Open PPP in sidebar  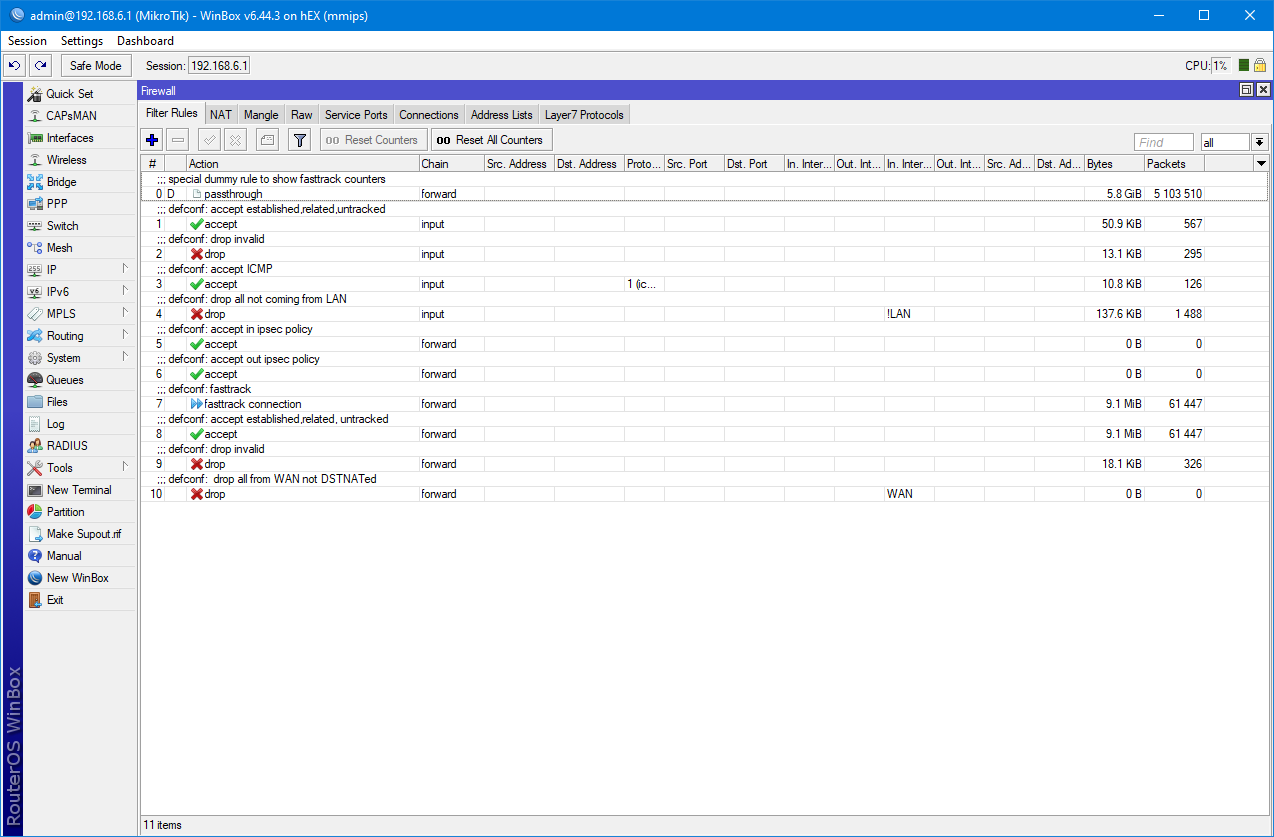79,204
